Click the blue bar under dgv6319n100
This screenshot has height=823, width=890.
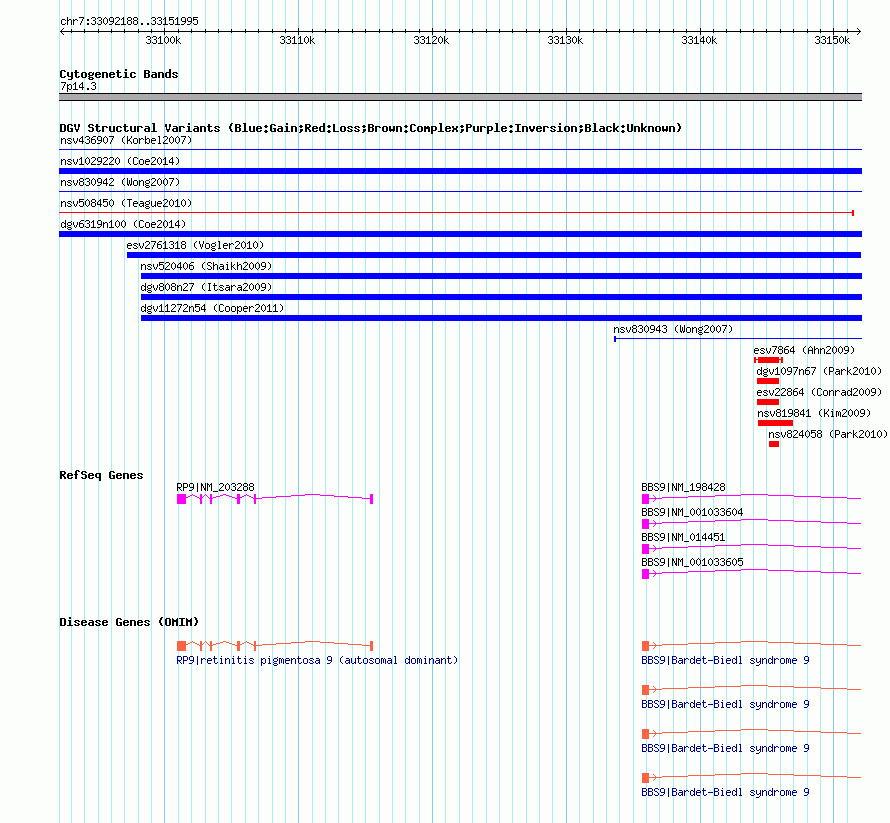pos(460,234)
